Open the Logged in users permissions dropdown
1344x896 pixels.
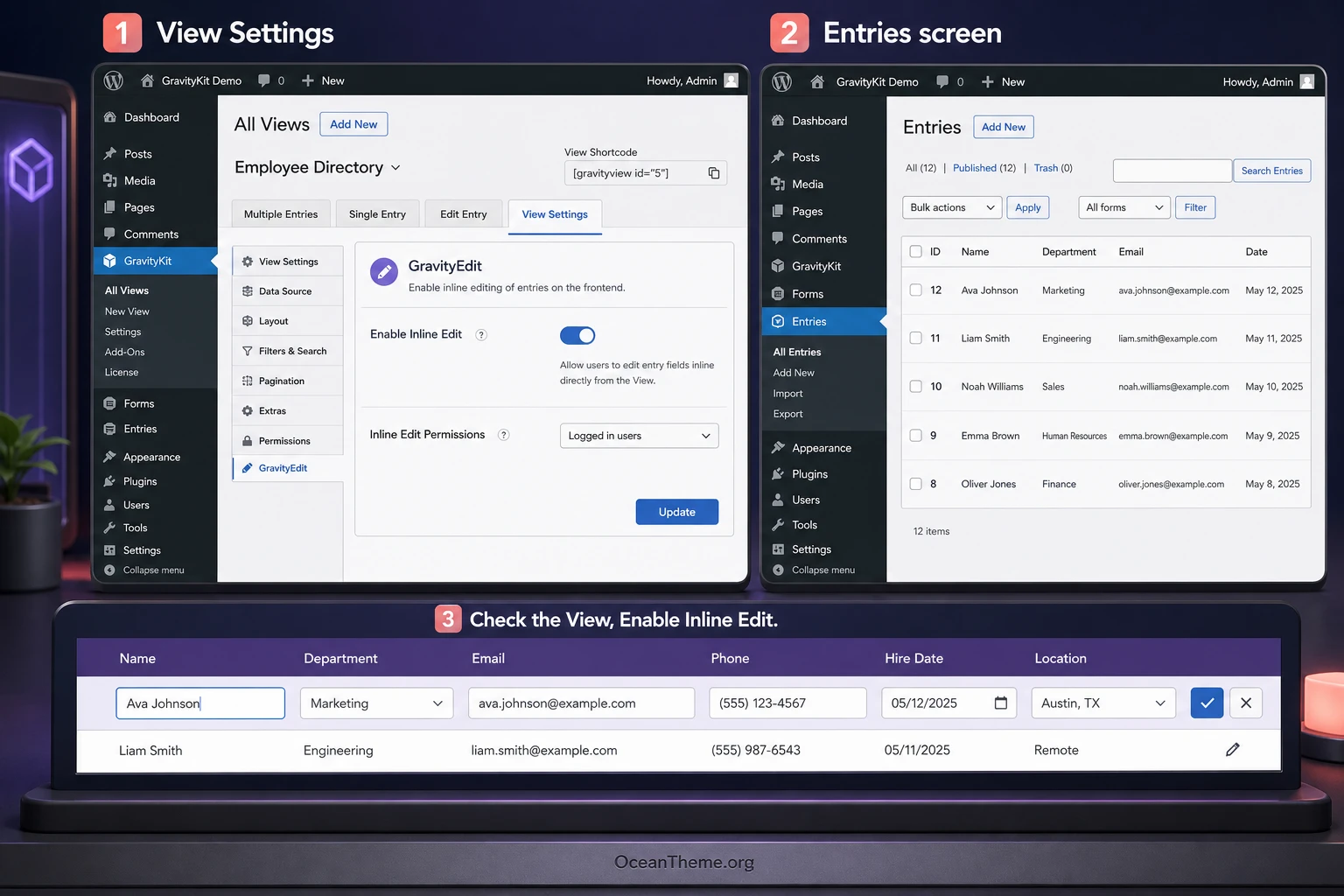tap(639, 436)
